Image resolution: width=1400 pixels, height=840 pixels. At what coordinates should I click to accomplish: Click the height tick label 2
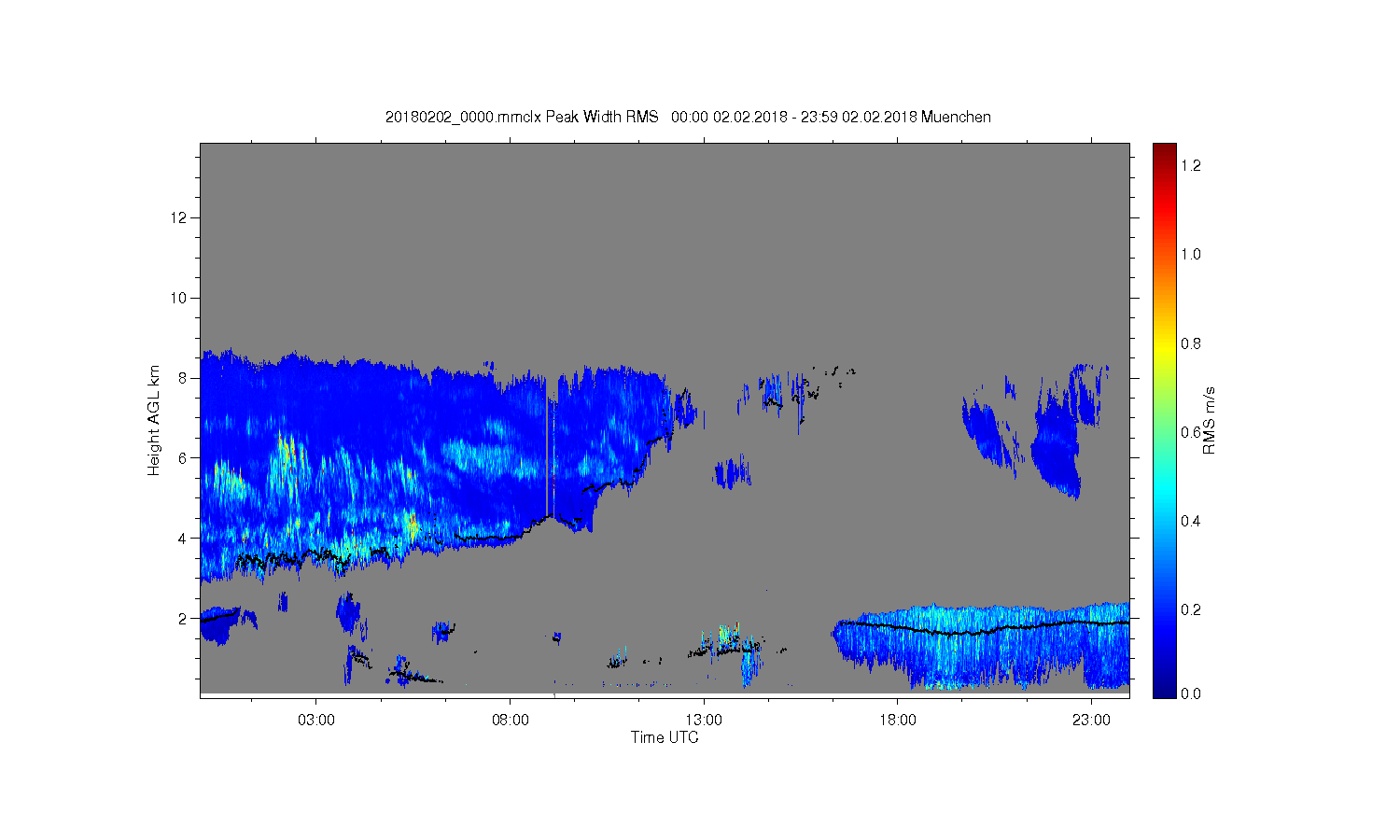pyautogui.click(x=184, y=618)
